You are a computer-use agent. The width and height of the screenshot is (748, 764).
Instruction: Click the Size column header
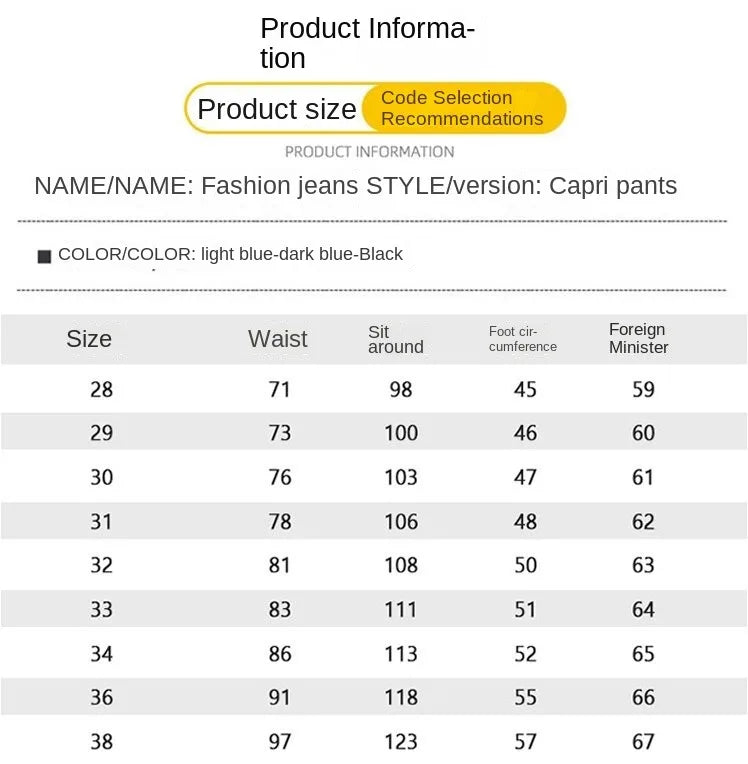pyautogui.click(x=89, y=339)
